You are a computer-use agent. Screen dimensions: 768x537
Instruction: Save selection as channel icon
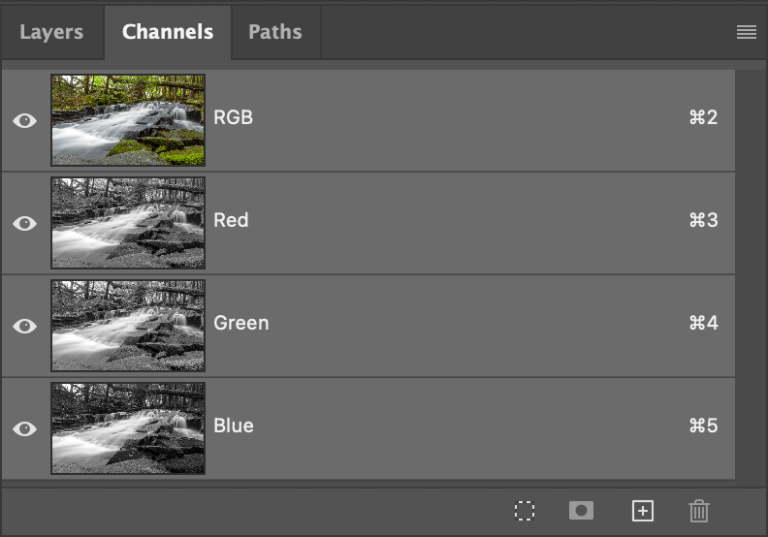point(581,511)
